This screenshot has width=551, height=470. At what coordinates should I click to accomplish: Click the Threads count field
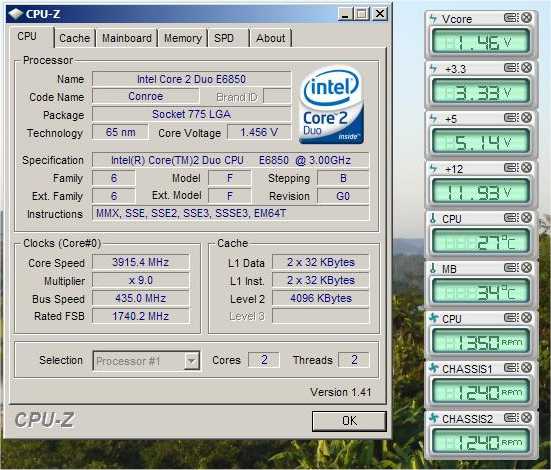tap(354, 360)
